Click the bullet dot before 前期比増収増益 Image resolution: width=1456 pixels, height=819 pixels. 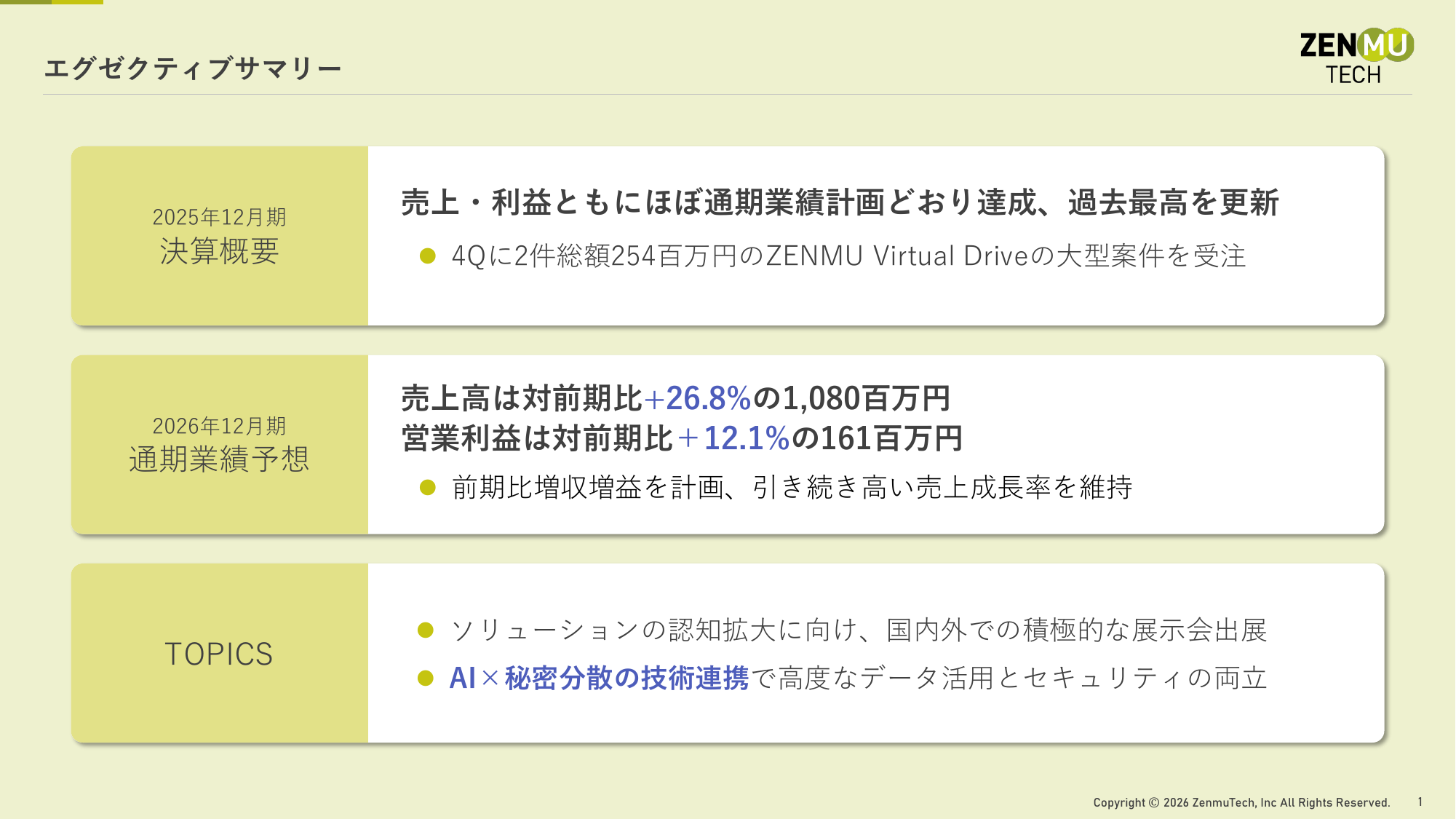pyautogui.click(x=428, y=488)
